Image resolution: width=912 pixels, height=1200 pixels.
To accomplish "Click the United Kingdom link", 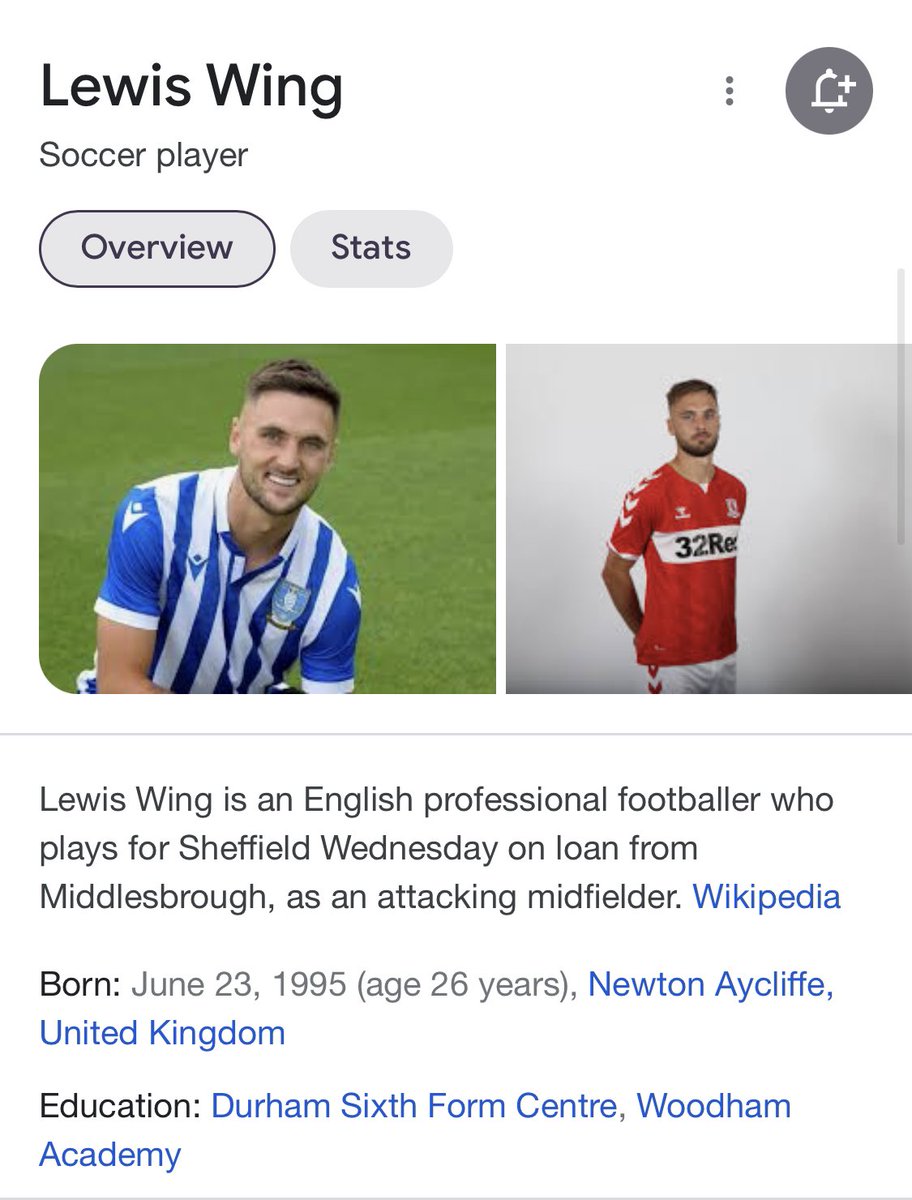I will (x=162, y=1032).
